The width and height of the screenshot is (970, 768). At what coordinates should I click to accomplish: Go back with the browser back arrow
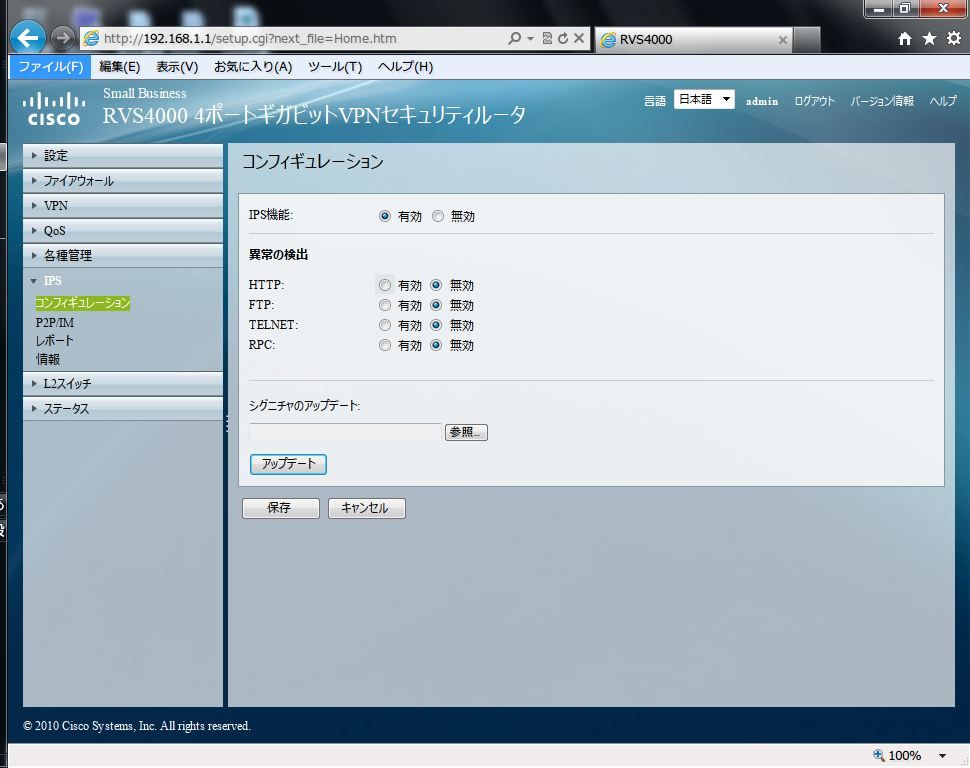click(28, 38)
